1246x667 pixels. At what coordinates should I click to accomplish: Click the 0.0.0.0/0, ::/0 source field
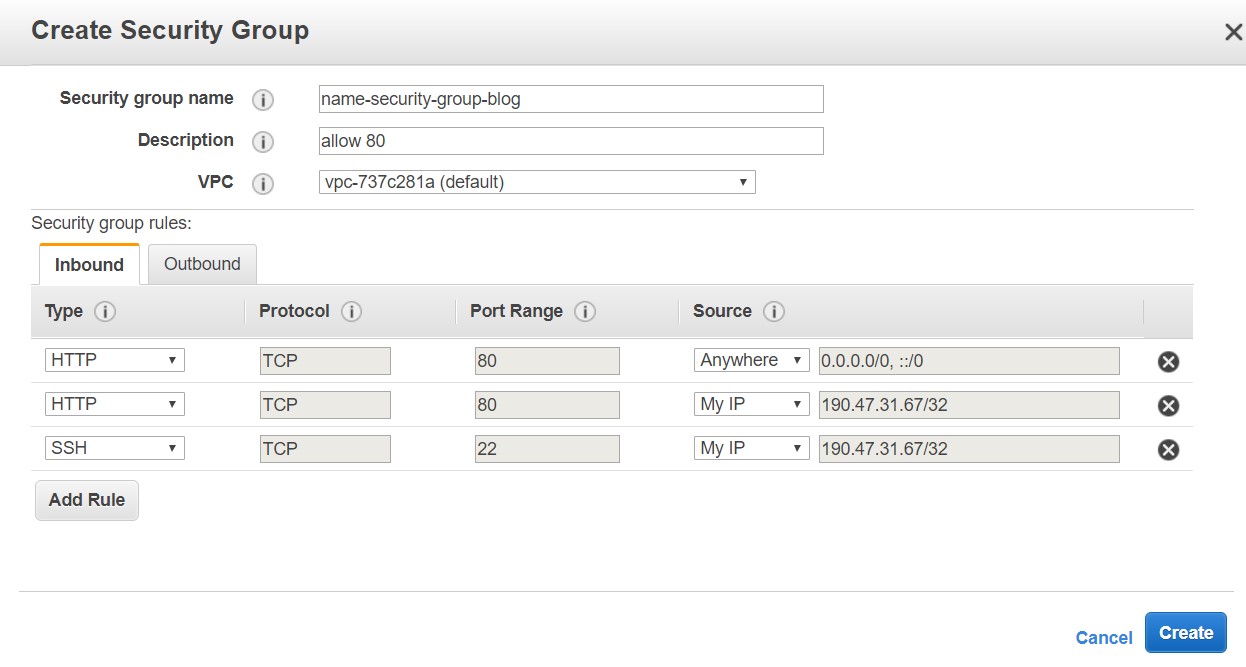coord(969,361)
